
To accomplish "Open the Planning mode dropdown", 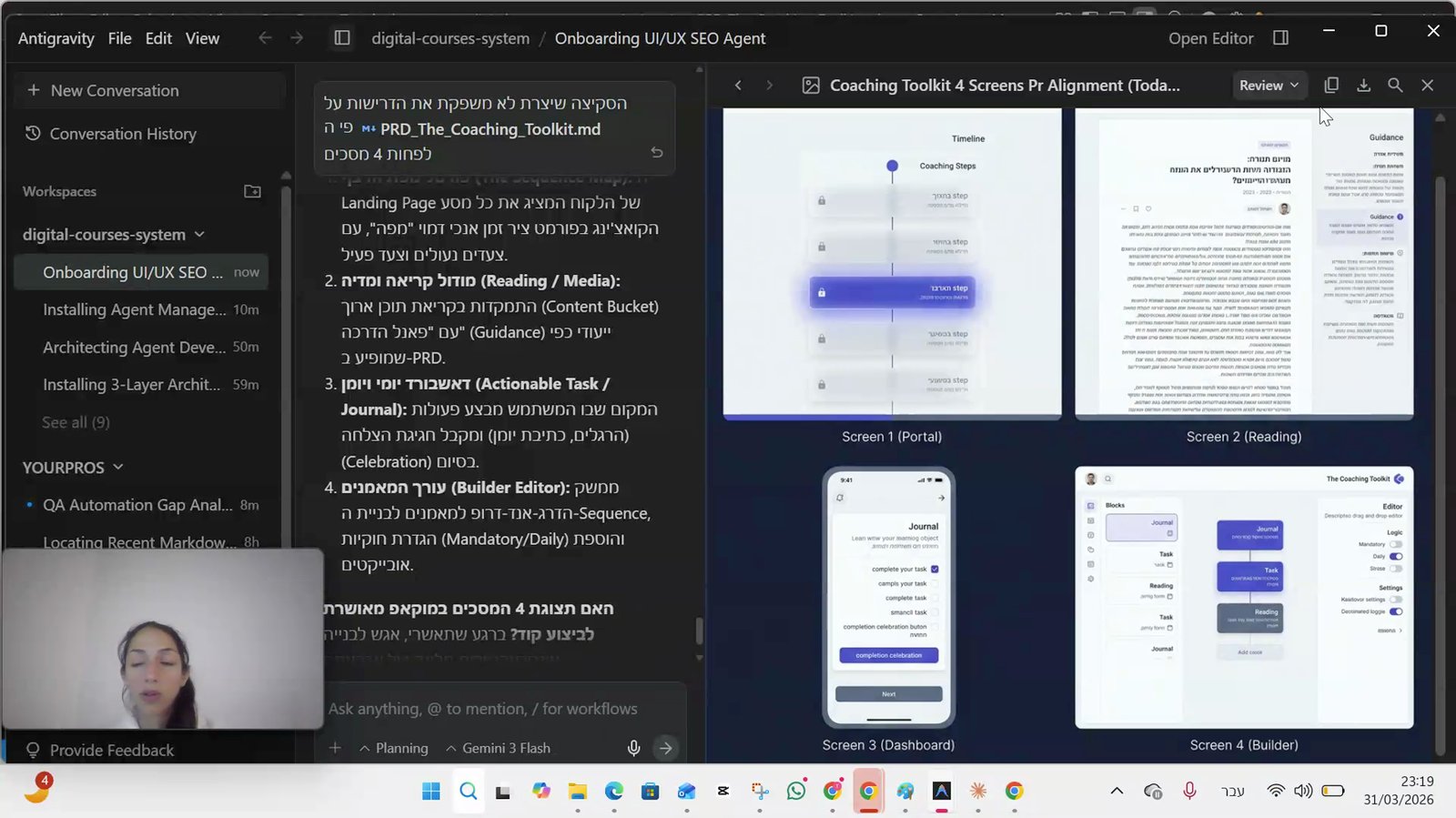I will [393, 748].
